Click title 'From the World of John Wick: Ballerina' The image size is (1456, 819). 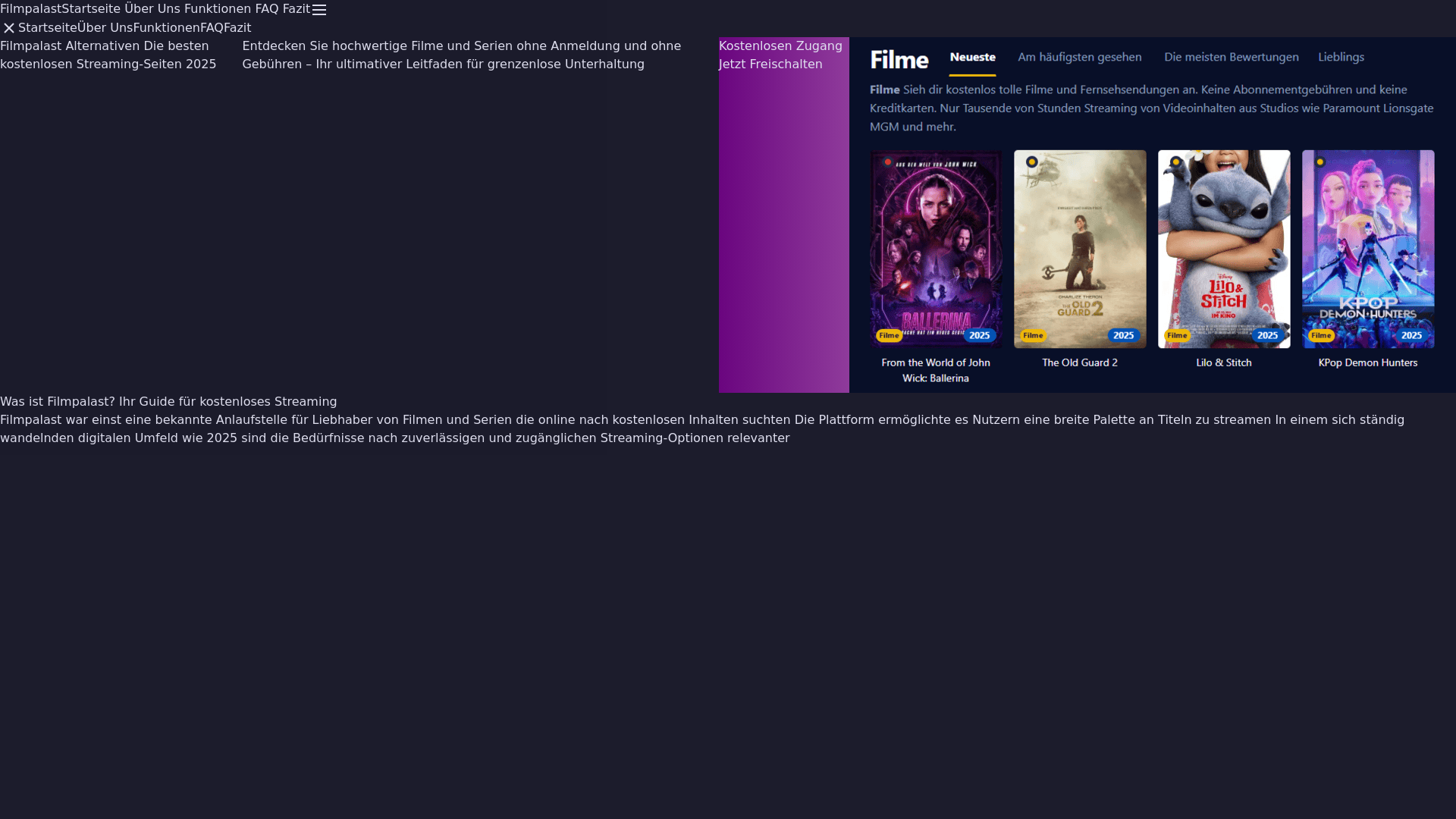pos(936,371)
